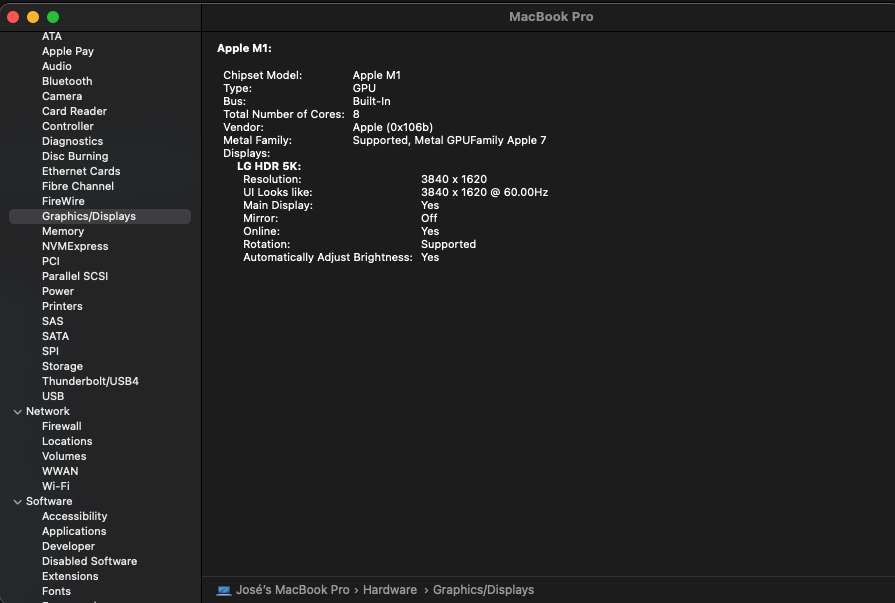Select NVMExpress in the sidebar
This screenshot has height=603, width=895.
[x=75, y=246]
